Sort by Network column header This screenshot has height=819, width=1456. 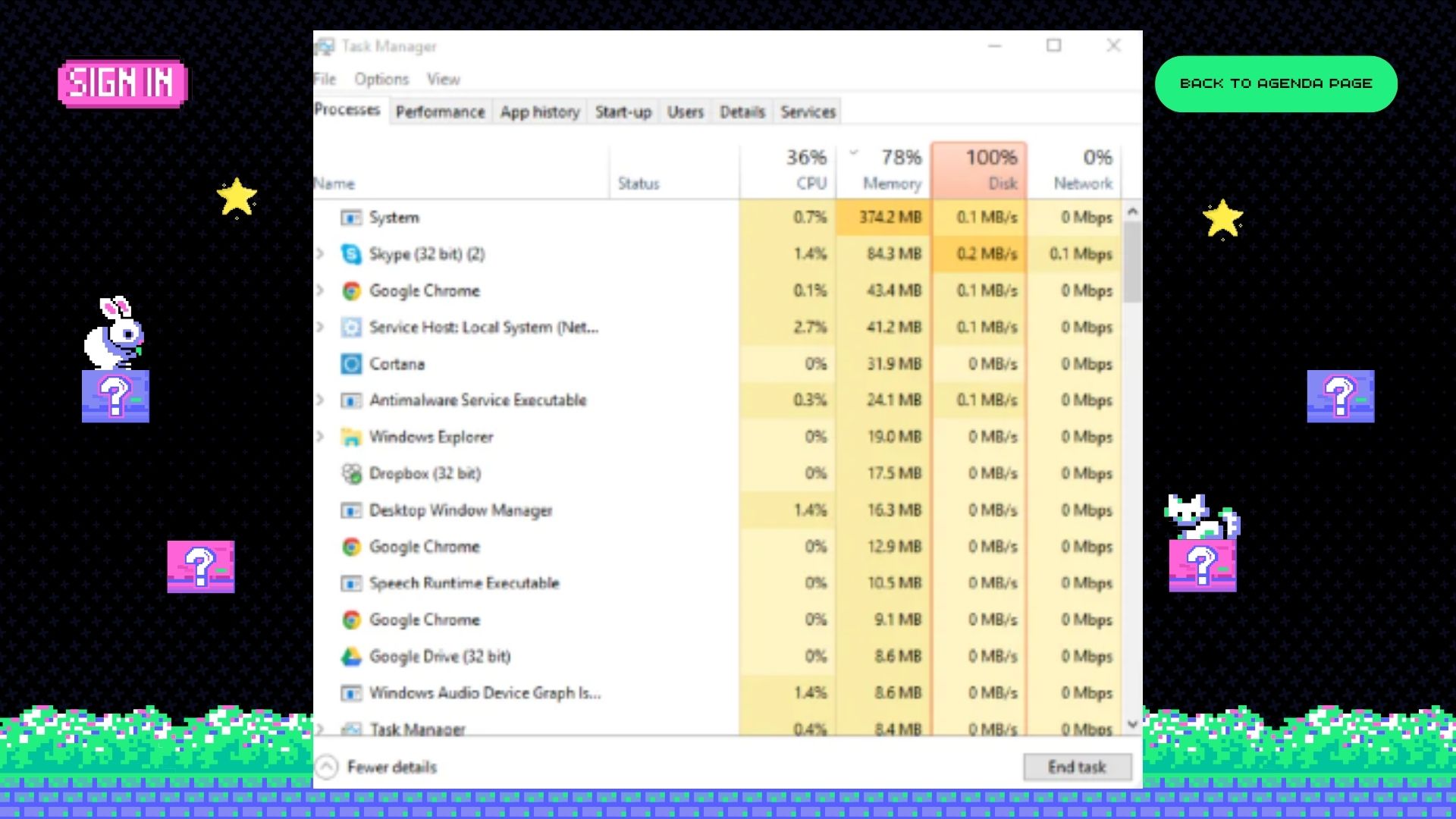pyautogui.click(x=1074, y=170)
